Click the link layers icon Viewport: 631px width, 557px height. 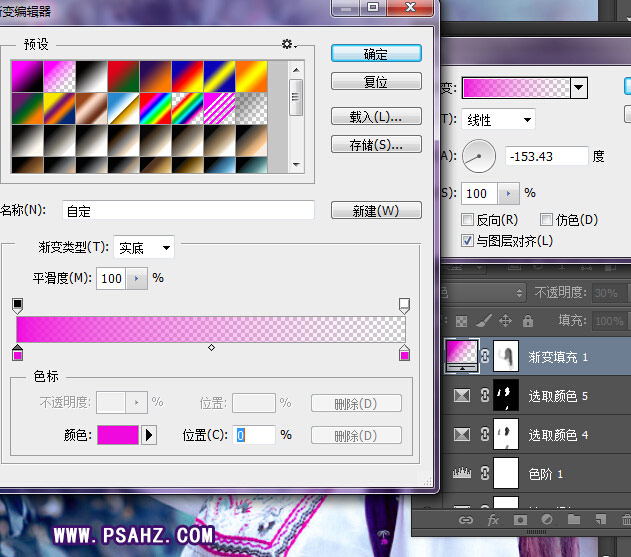466,520
